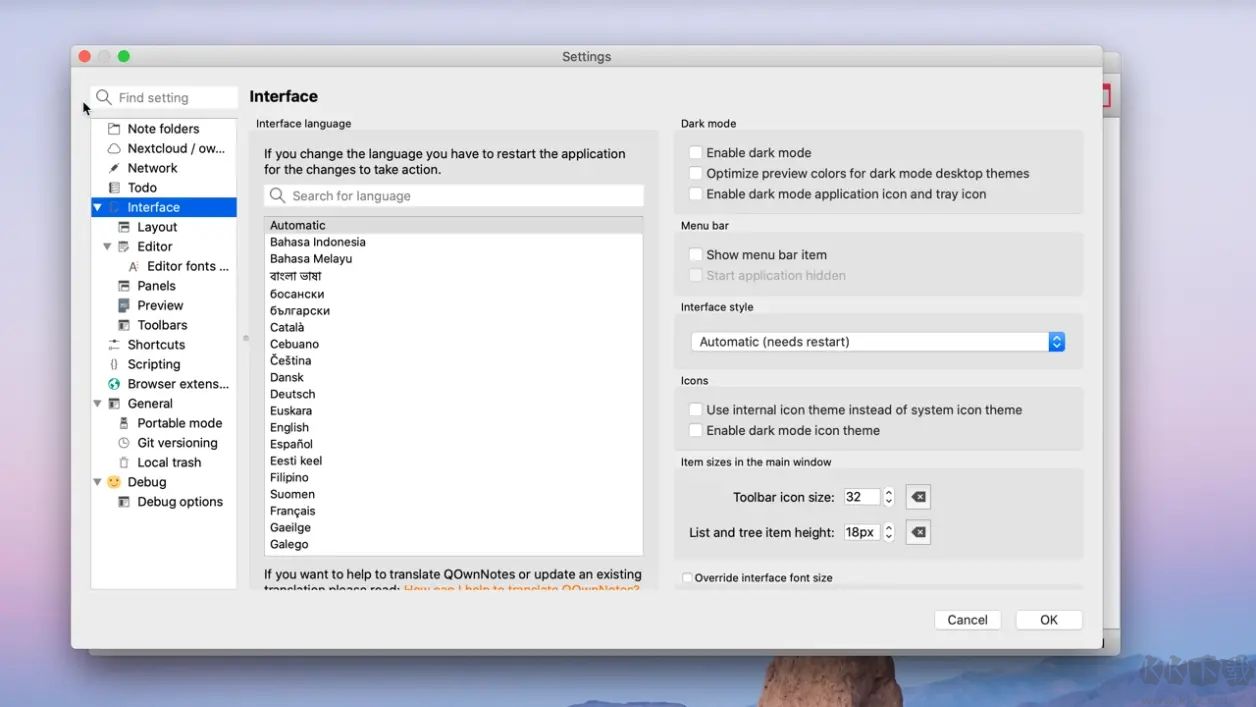Collapse the Editor tree node
Screen dimensions: 1256x707
[x=107, y=247]
